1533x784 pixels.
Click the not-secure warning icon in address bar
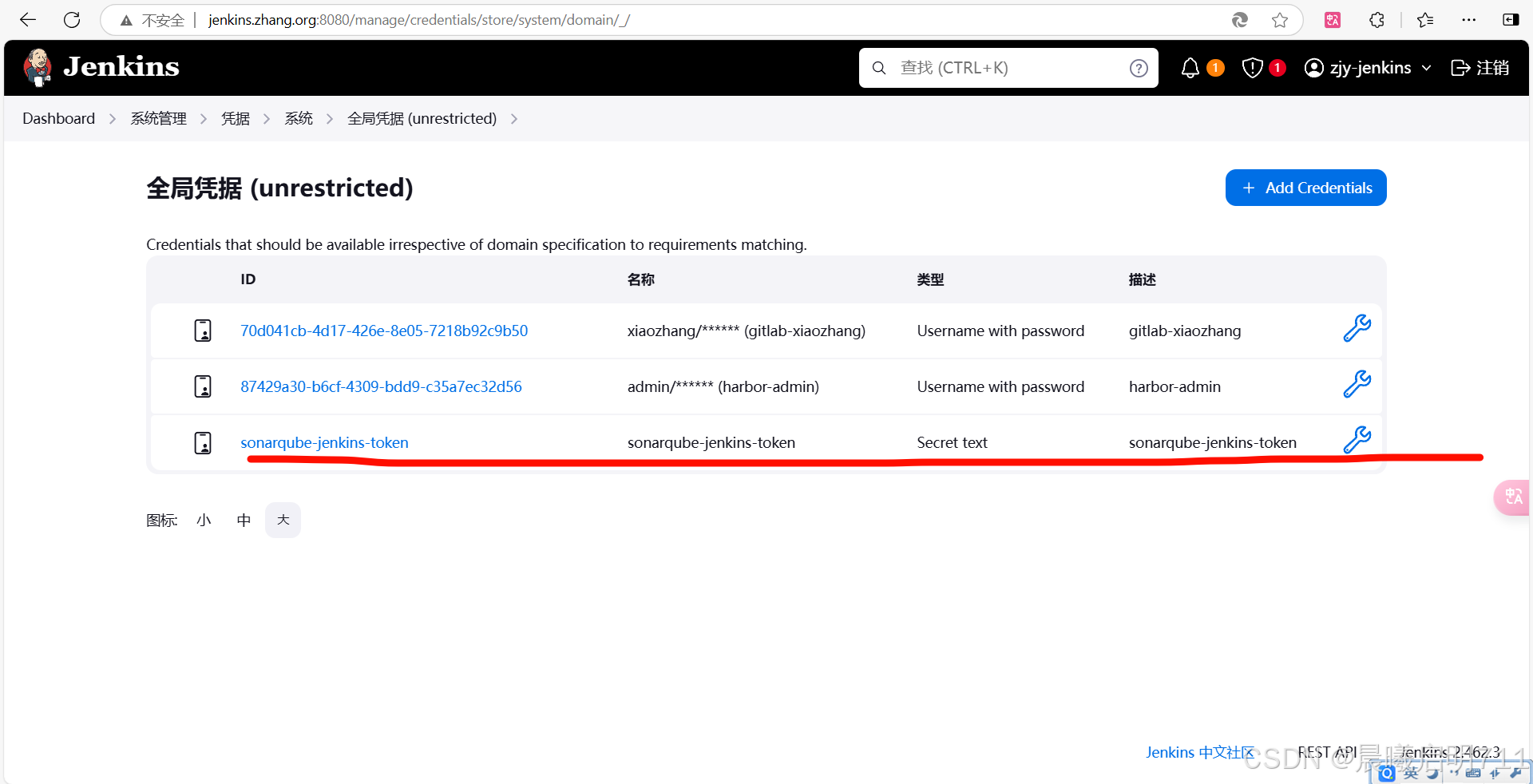tap(126, 21)
